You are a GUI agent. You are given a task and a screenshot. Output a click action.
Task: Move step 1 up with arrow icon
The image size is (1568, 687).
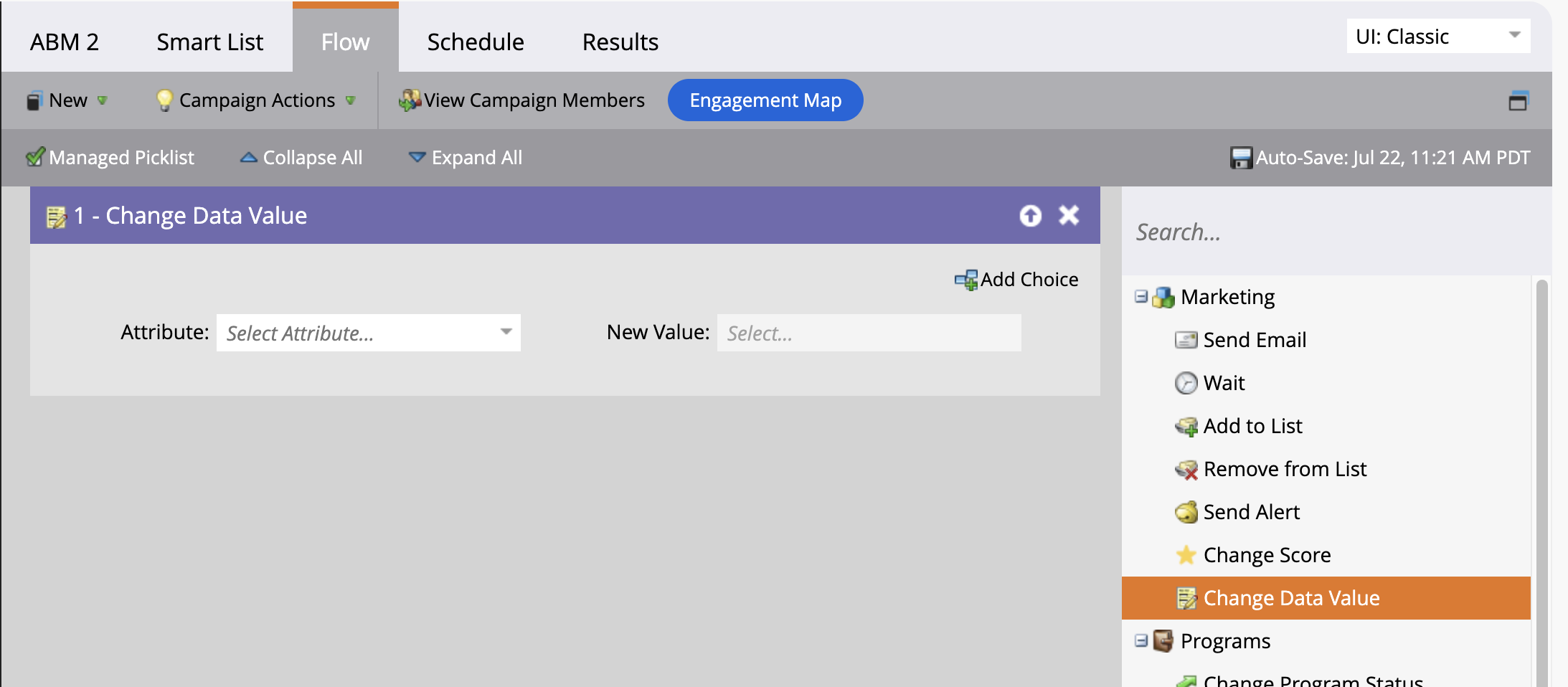coord(1031,215)
